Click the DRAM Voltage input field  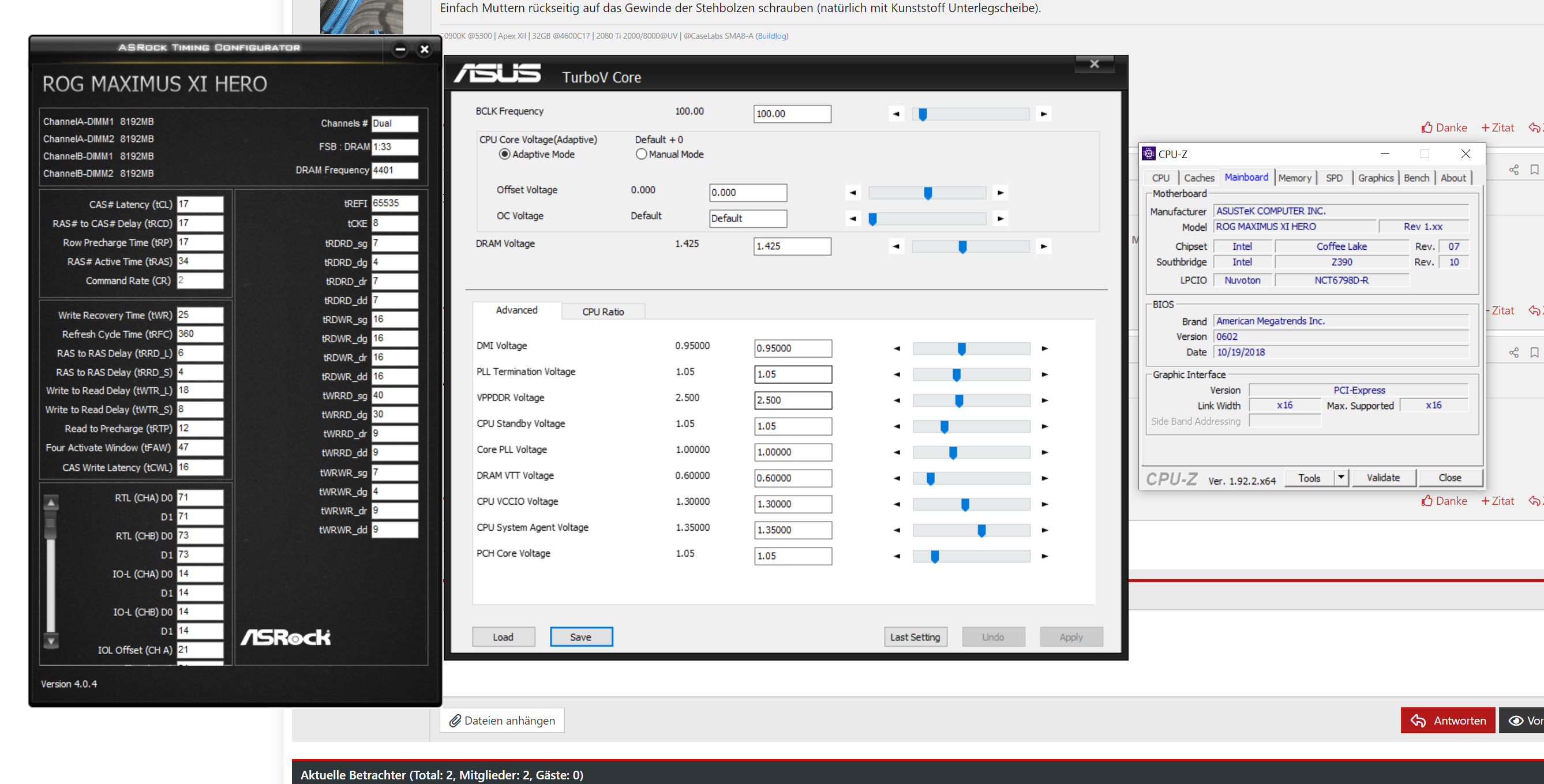pos(792,246)
